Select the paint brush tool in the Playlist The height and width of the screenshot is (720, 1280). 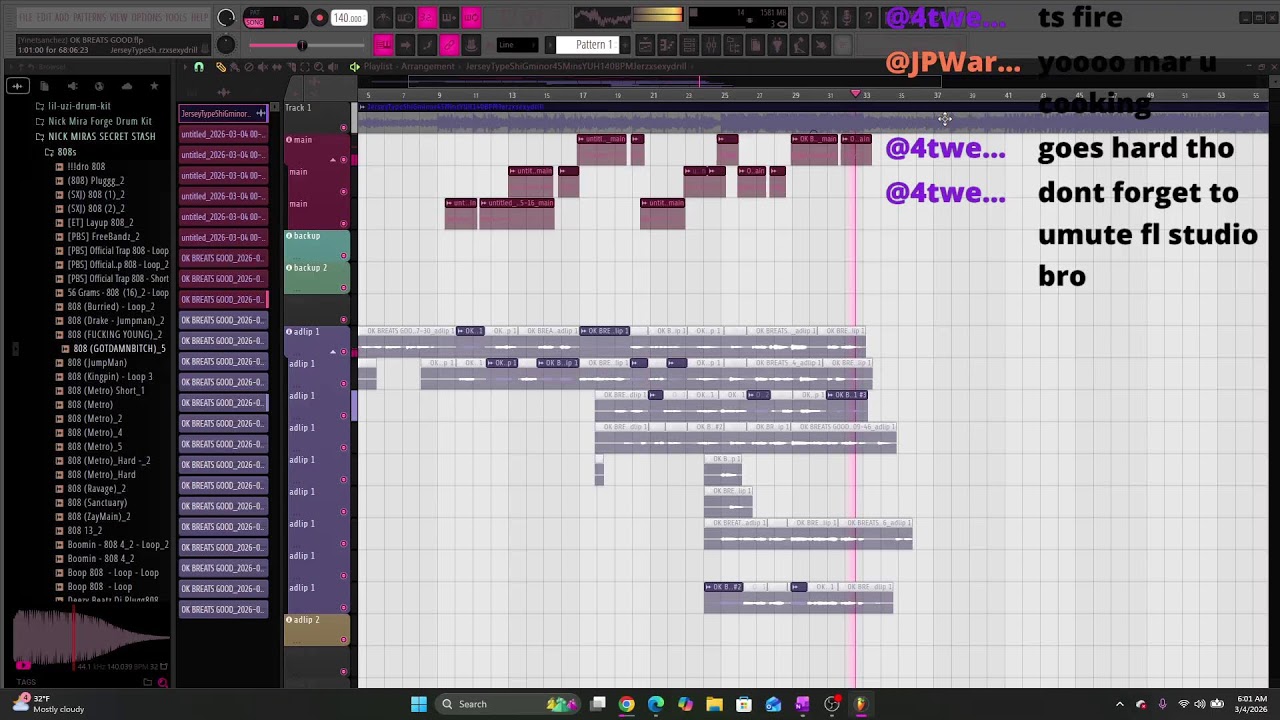point(234,67)
